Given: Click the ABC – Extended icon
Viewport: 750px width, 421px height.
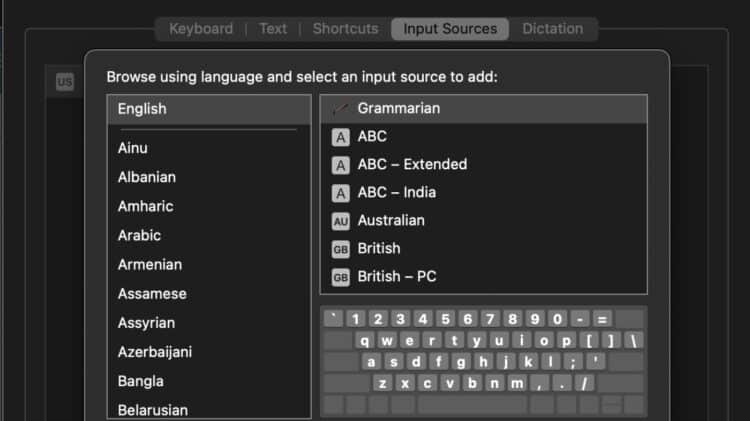Looking at the screenshot, I should (x=340, y=165).
